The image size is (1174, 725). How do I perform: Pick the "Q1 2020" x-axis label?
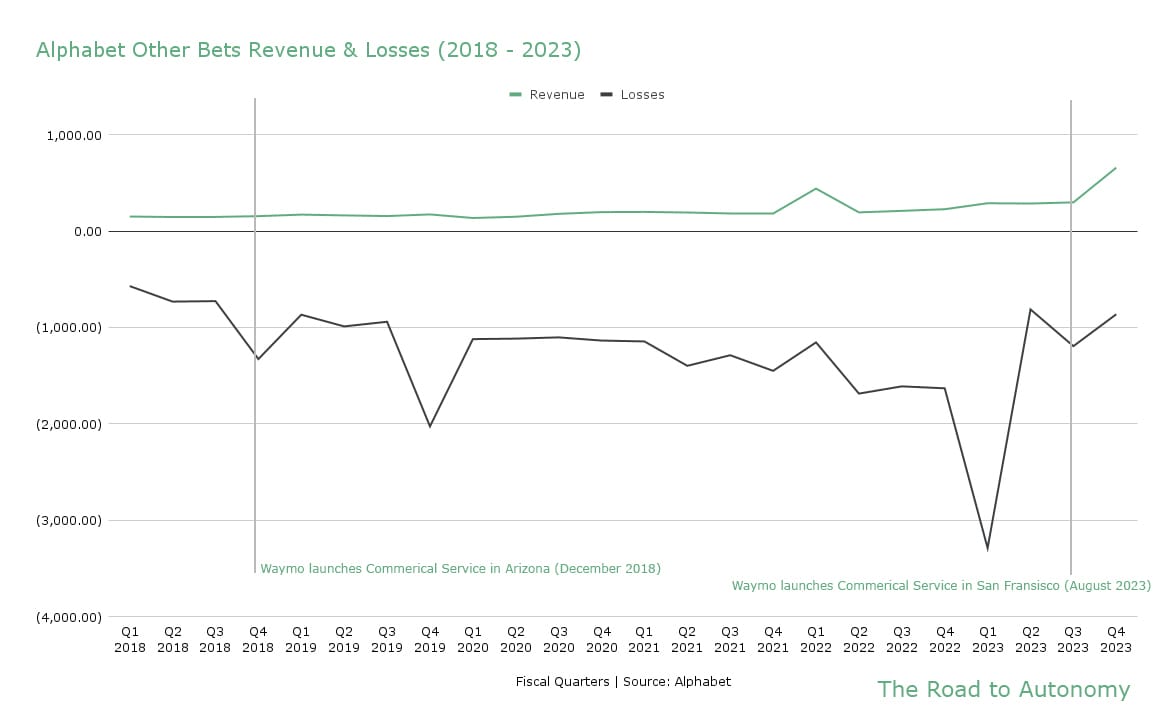pyautogui.click(x=473, y=640)
